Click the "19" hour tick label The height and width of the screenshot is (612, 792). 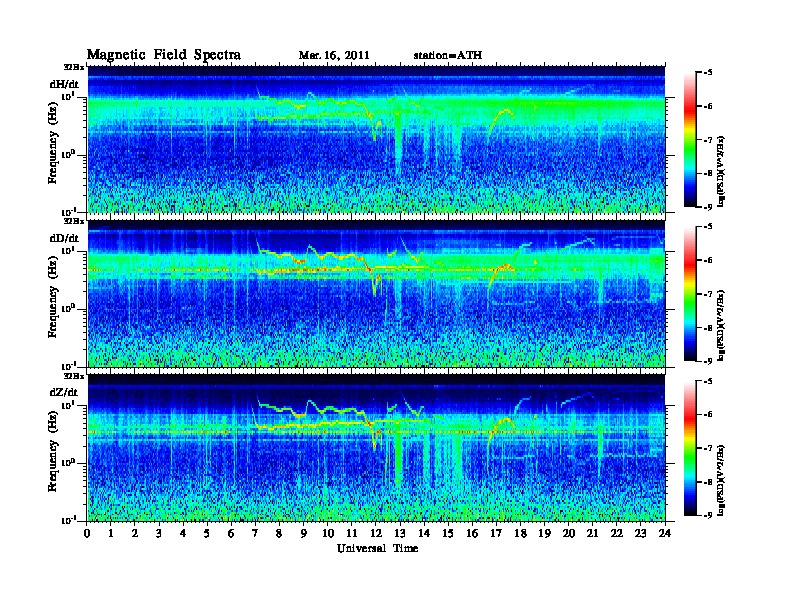click(x=544, y=533)
